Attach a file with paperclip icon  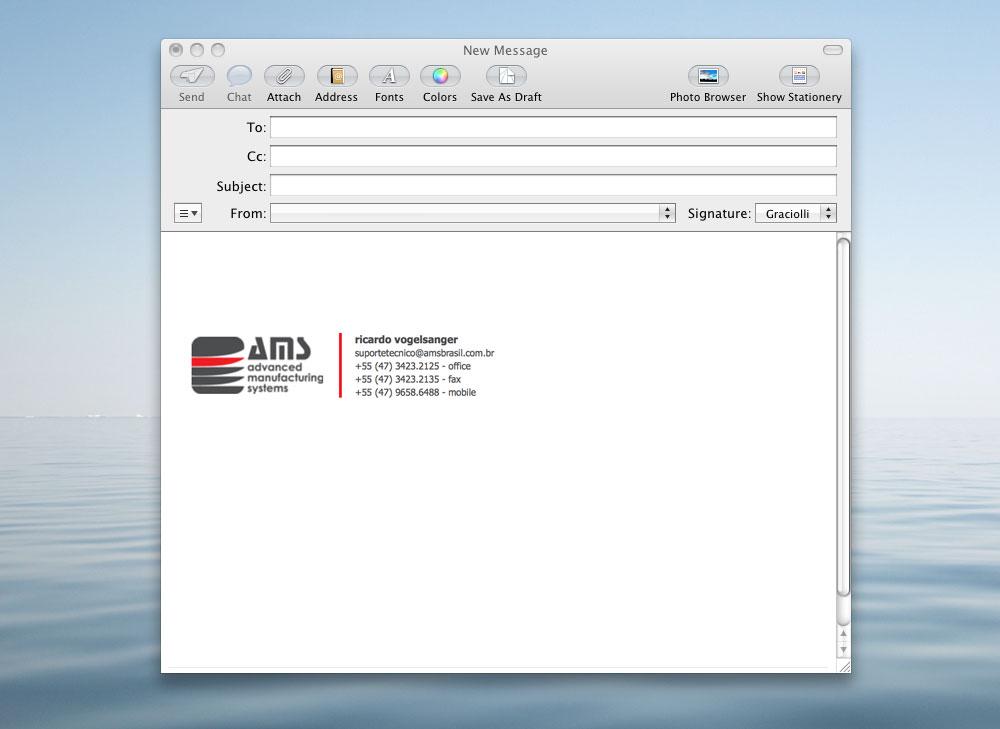(x=284, y=76)
